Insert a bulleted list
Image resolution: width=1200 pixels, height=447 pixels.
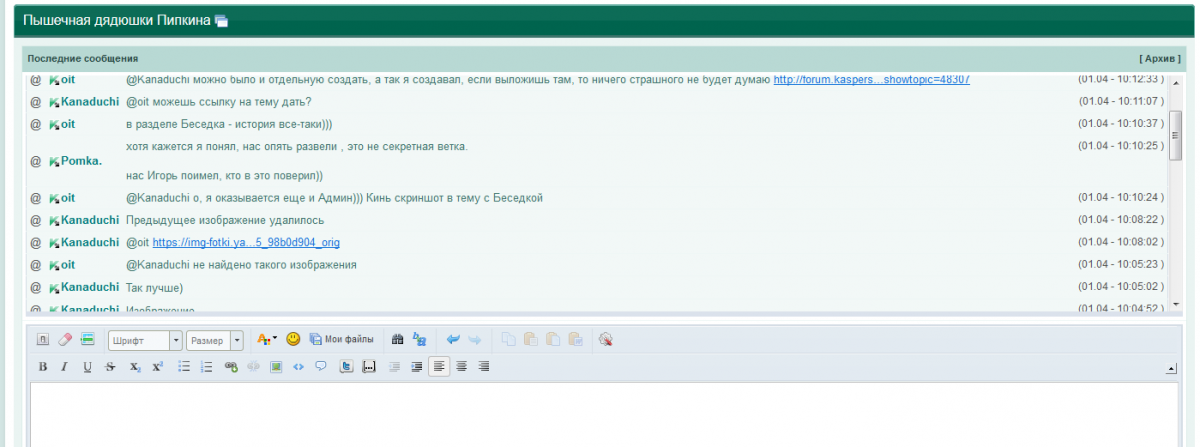184,367
